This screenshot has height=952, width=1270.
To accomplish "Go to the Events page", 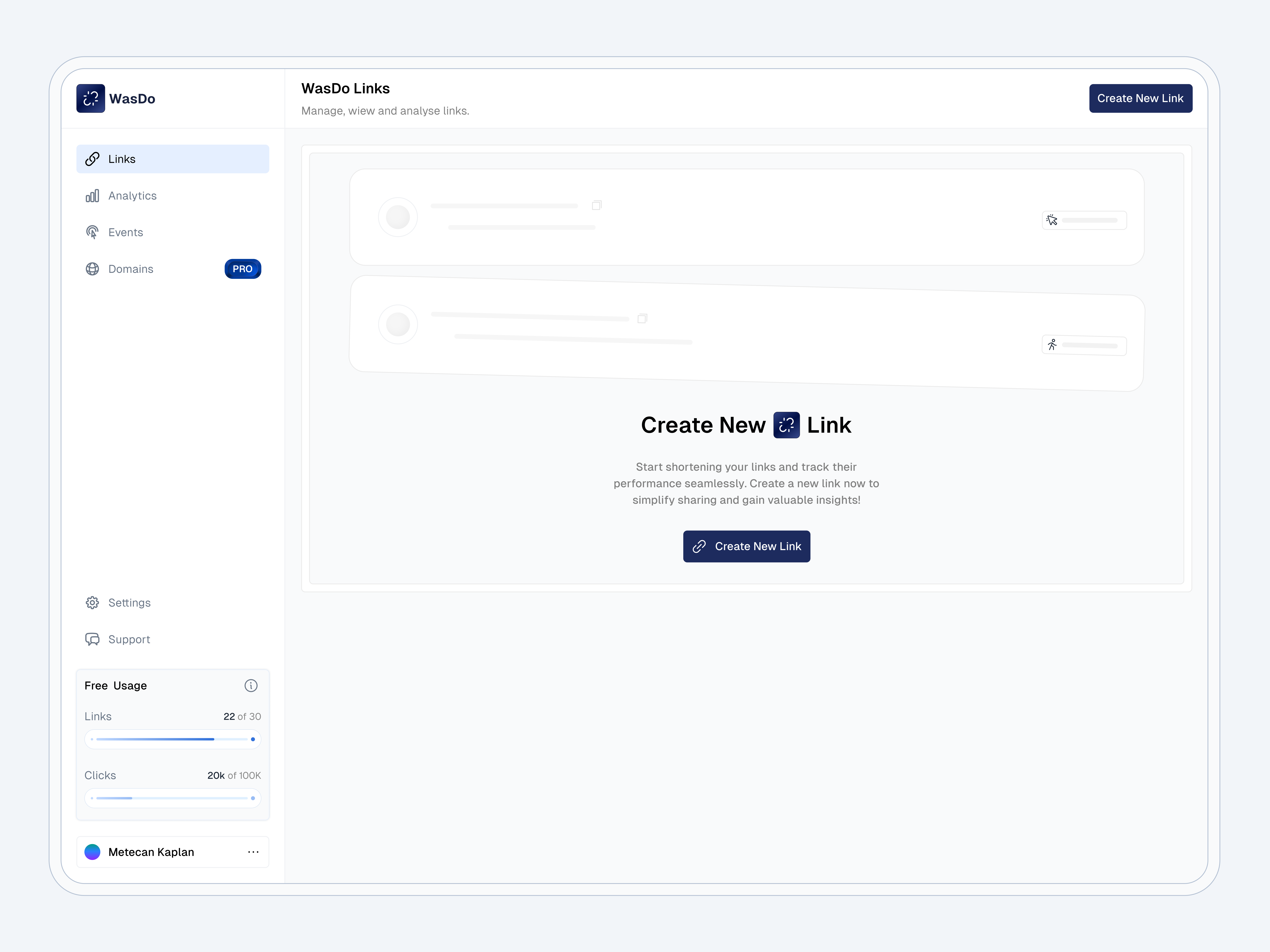I will [x=173, y=232].
